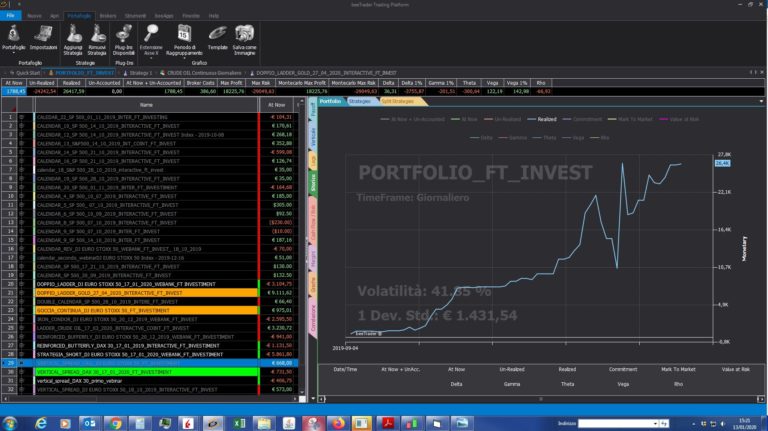768x431 pixels.
Task: Switch to the Brokers ribbon tab
Action: click(108, 16)
